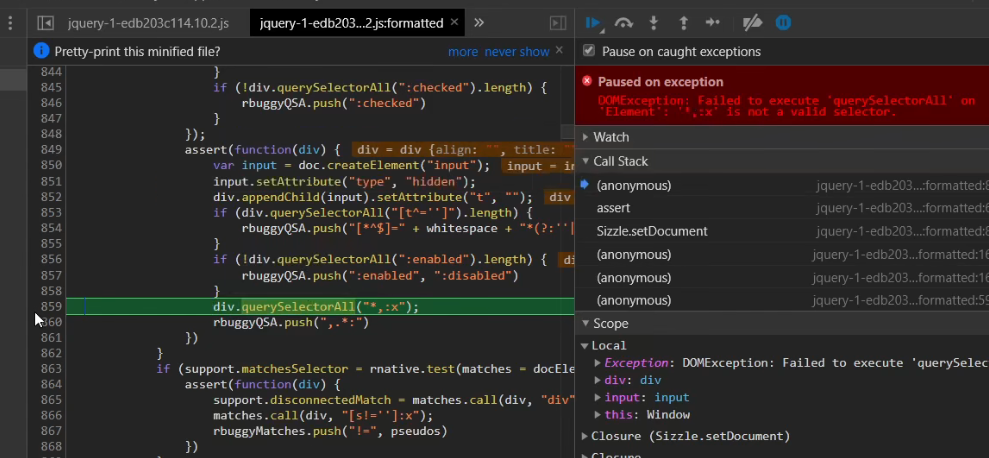Step over next function call
The height and width of the screenshot is (458, 989).
click(x=624, y=22)
